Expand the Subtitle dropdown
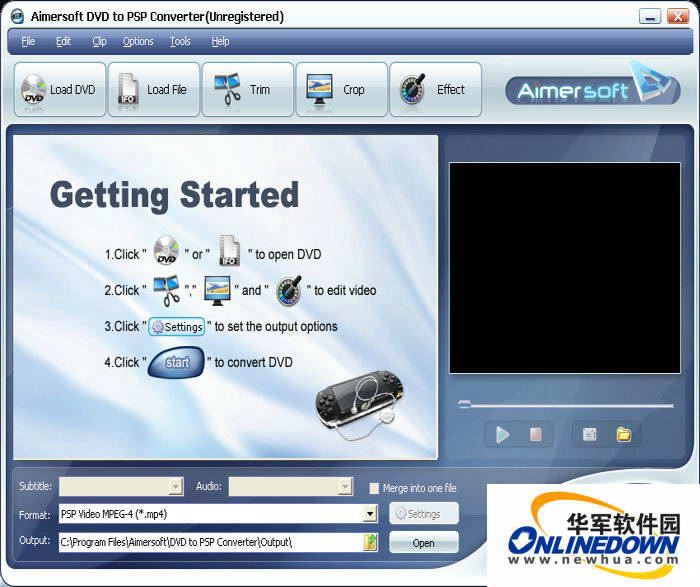 tap(176, 486)
